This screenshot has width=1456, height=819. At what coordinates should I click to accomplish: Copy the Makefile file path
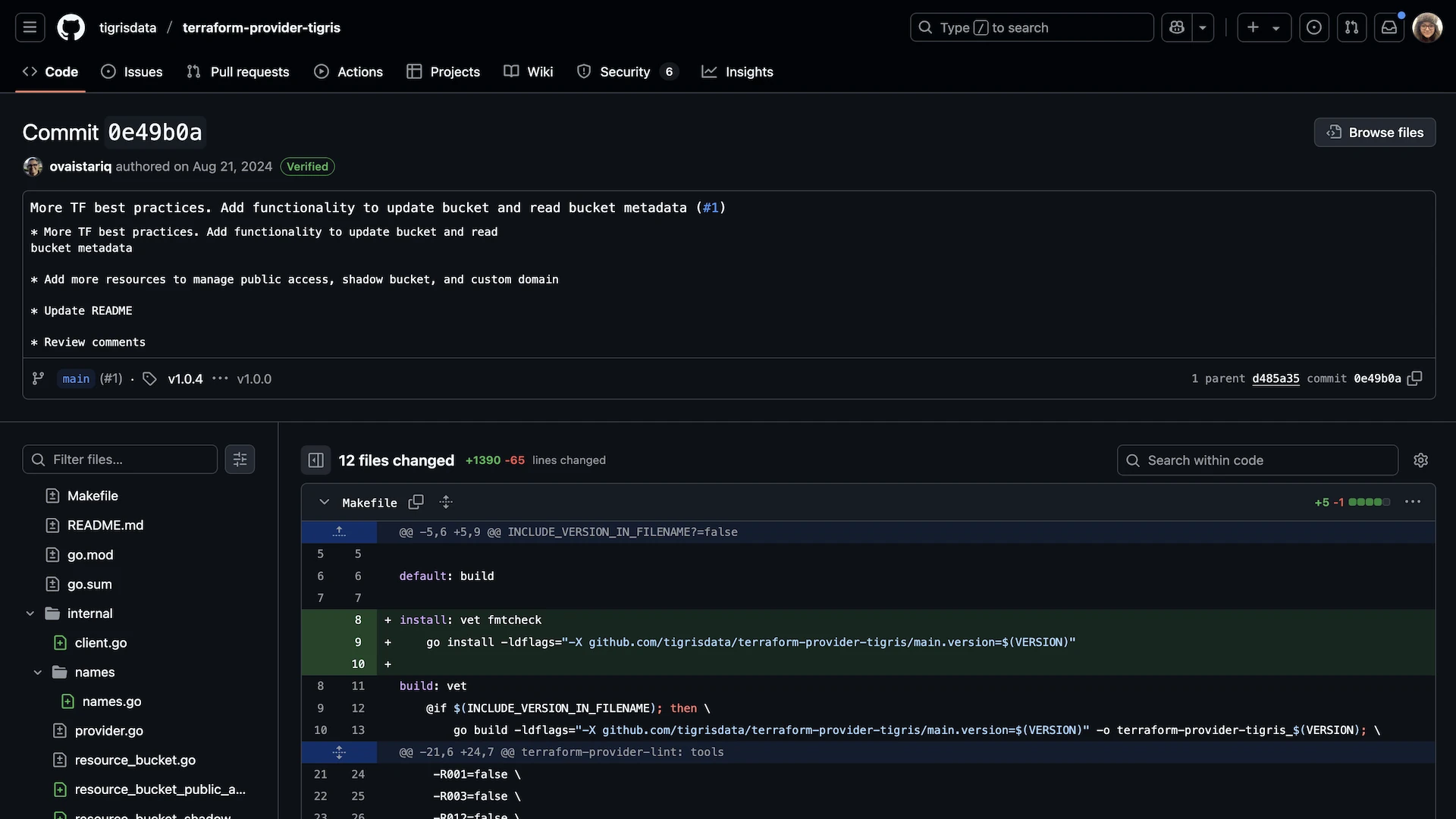point(416,502)
